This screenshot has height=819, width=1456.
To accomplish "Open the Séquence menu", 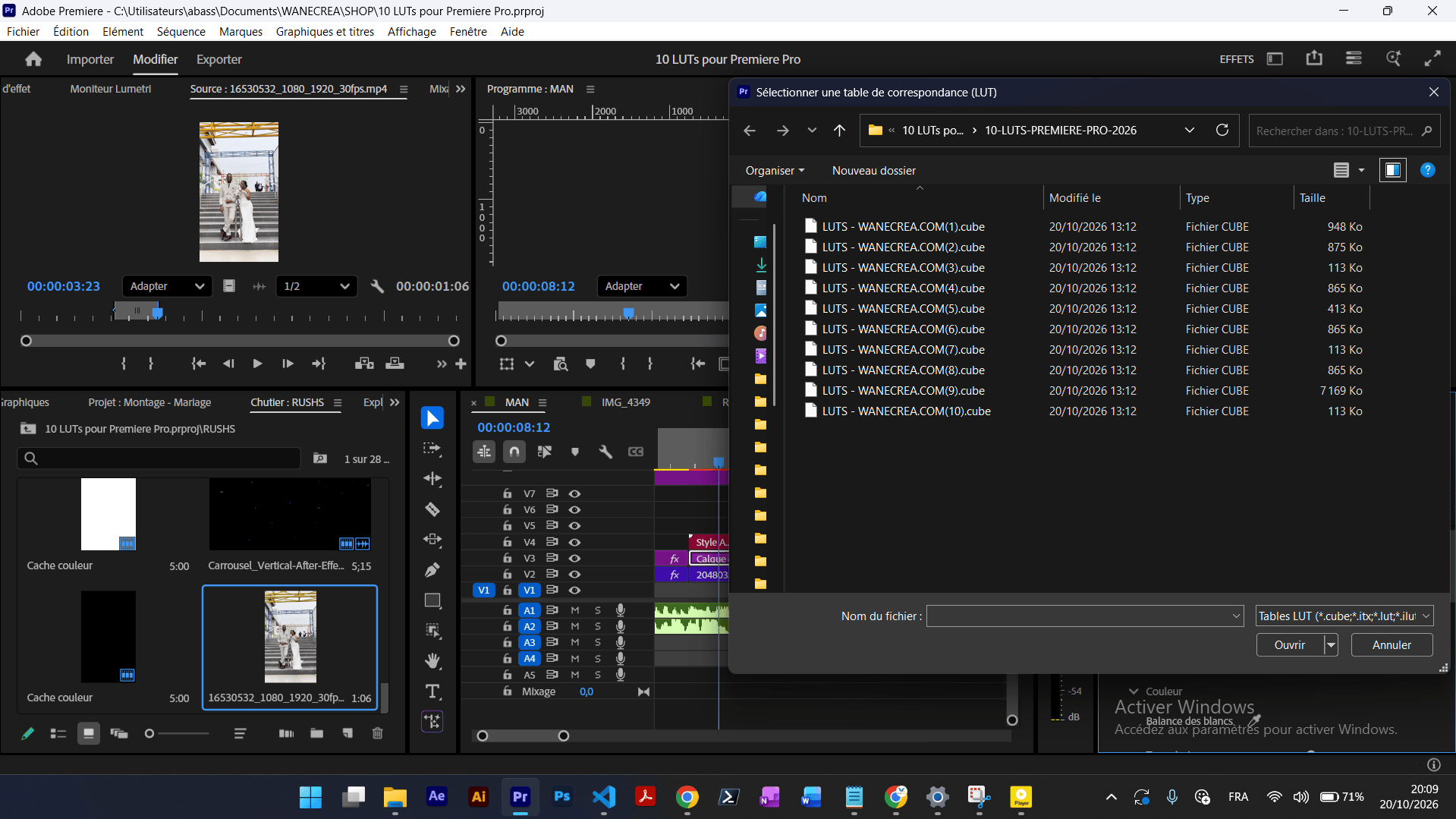I will click(181, 32).
